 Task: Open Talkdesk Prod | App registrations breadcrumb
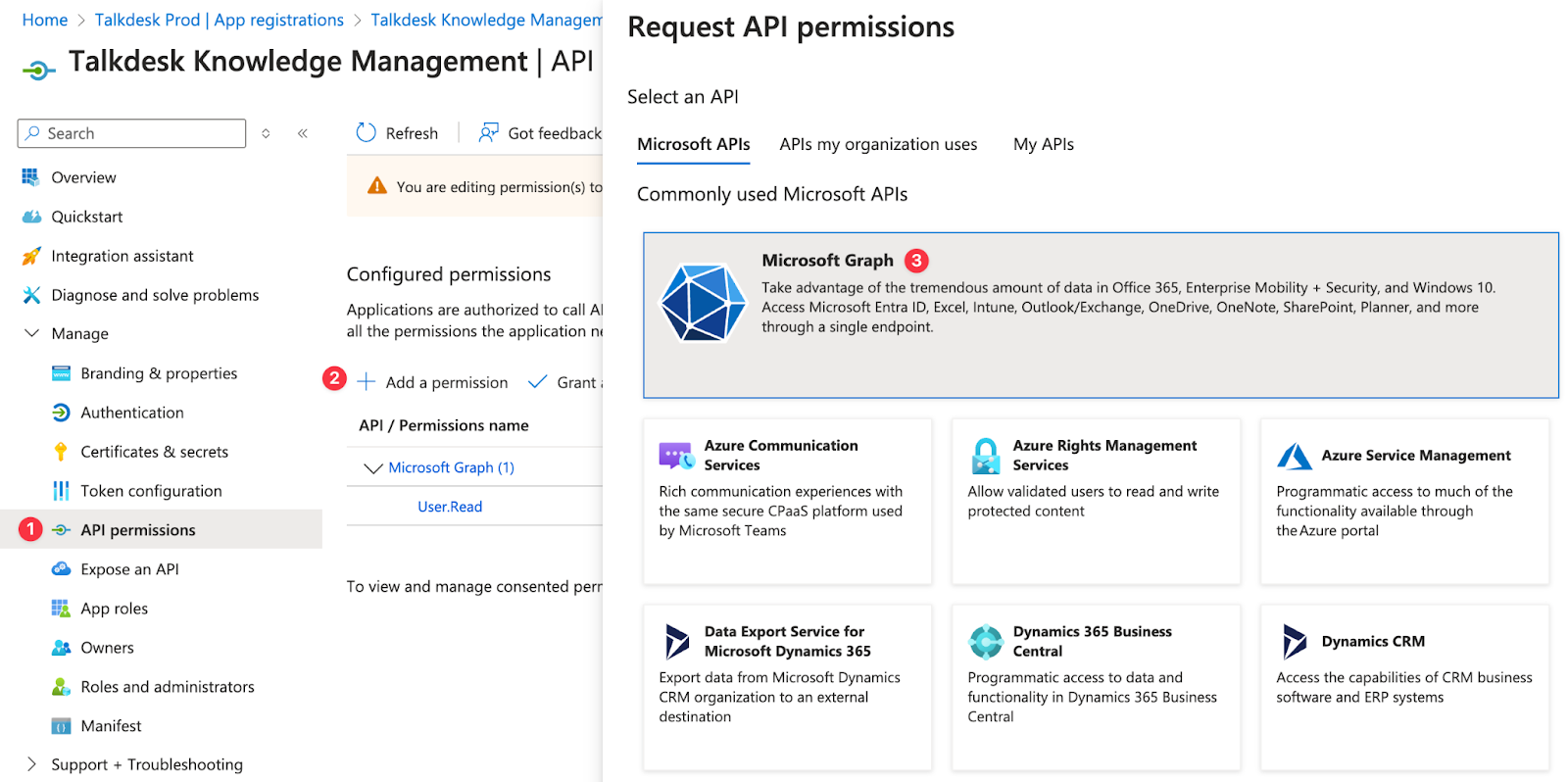(219, 20)
